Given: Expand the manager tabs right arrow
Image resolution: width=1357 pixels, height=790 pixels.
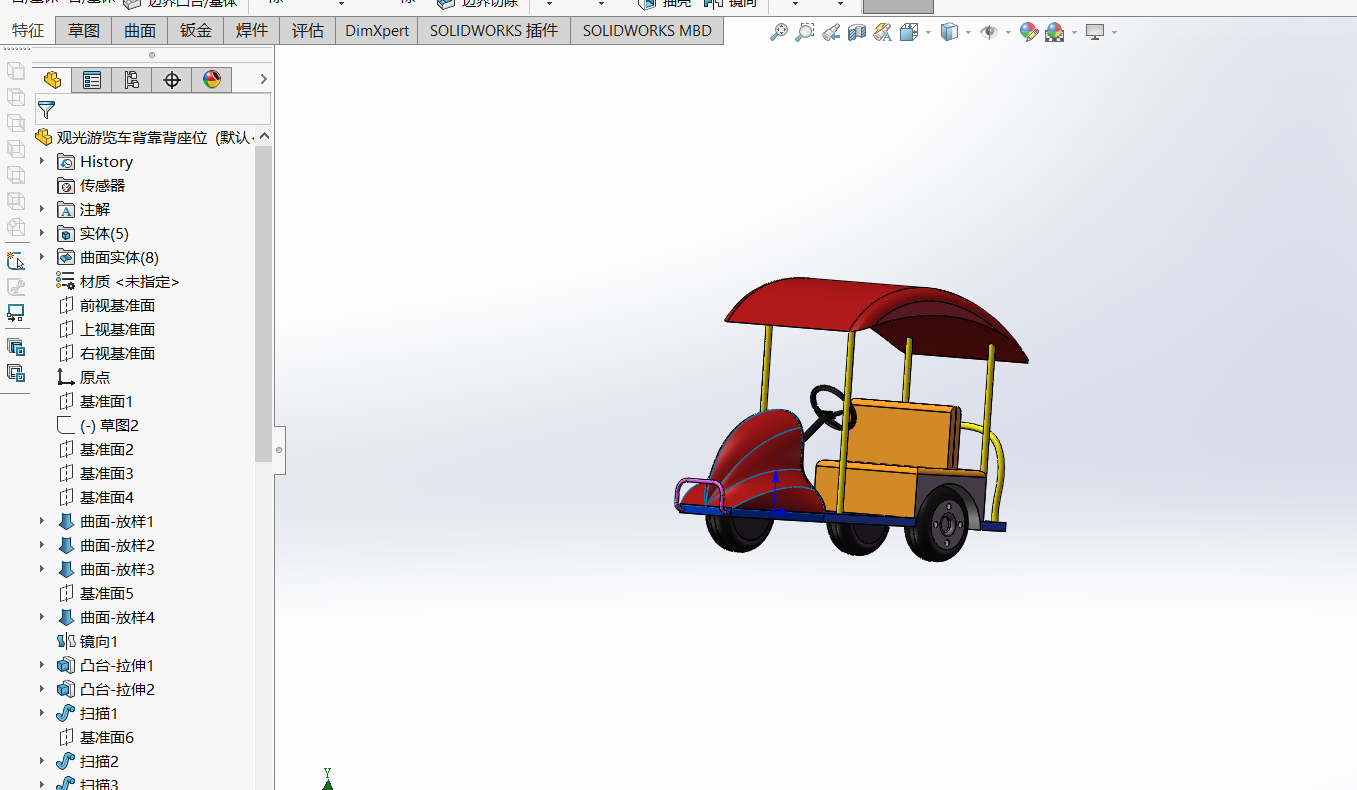Looking at the screenshot, I should click(263, 80).
